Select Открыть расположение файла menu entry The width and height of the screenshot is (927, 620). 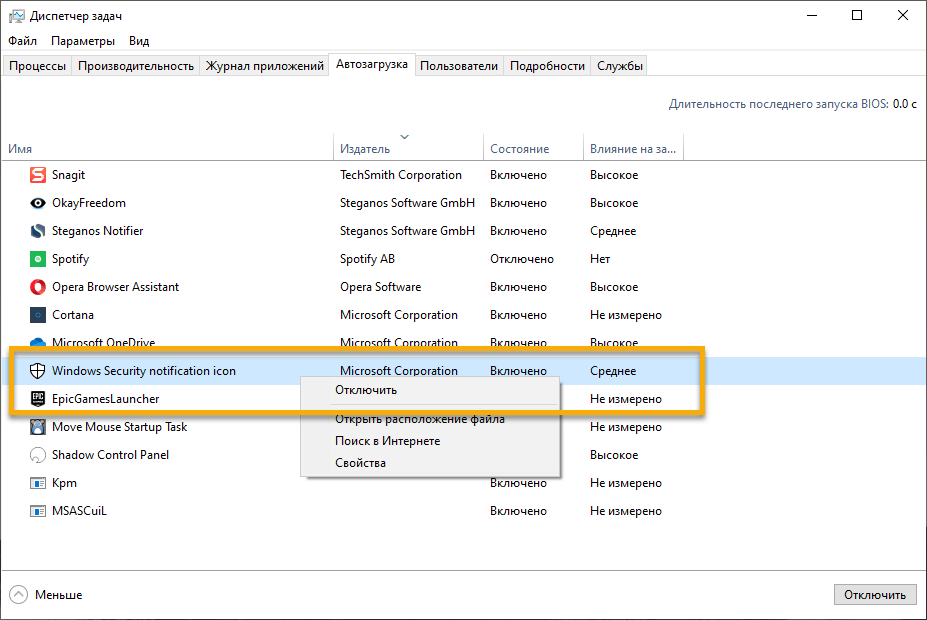(420, 419)
